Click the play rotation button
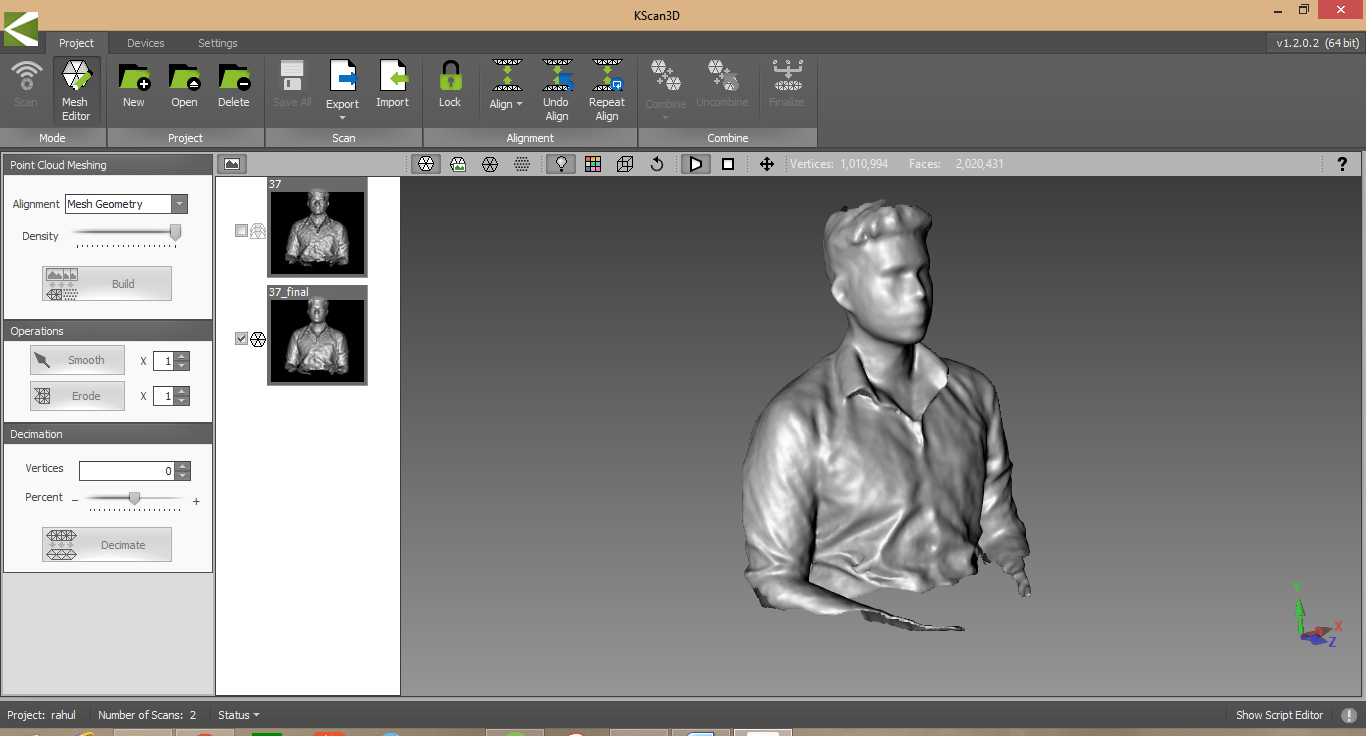This screenshot has height=736, width=1366. pos(696,164)
